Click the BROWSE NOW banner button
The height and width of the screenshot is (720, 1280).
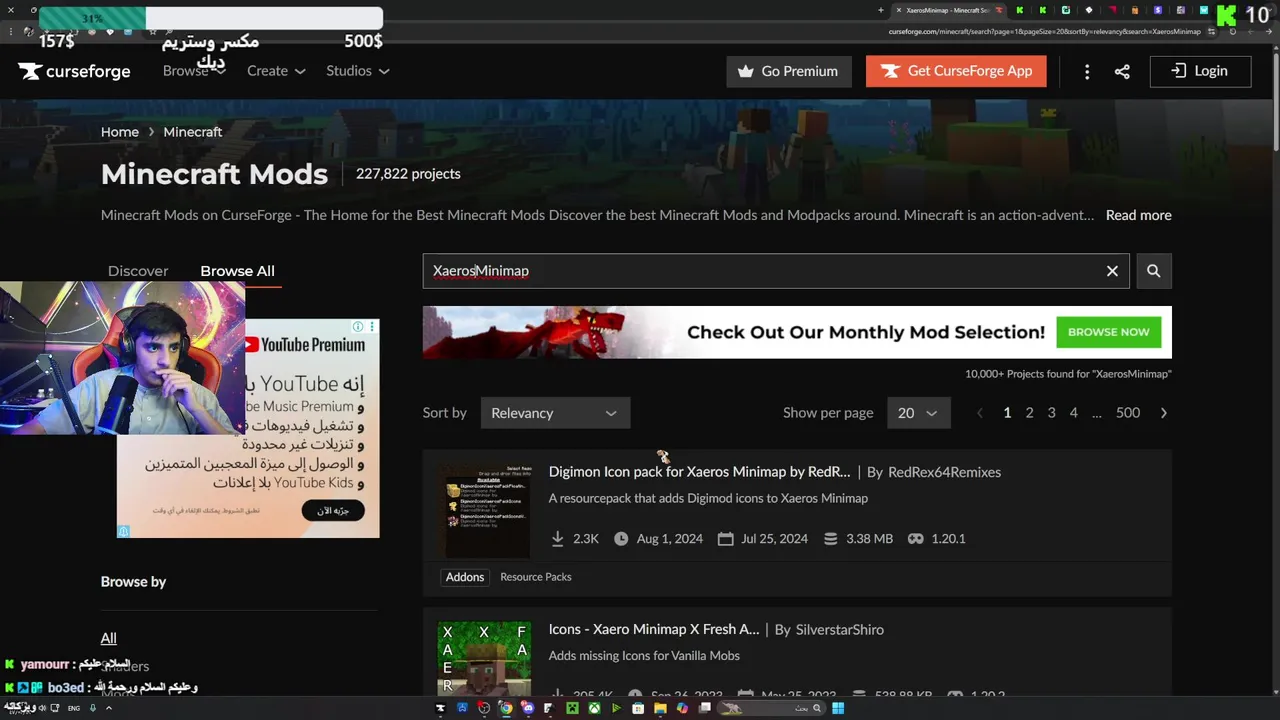pyautogui.click(x=1108, y=332)
